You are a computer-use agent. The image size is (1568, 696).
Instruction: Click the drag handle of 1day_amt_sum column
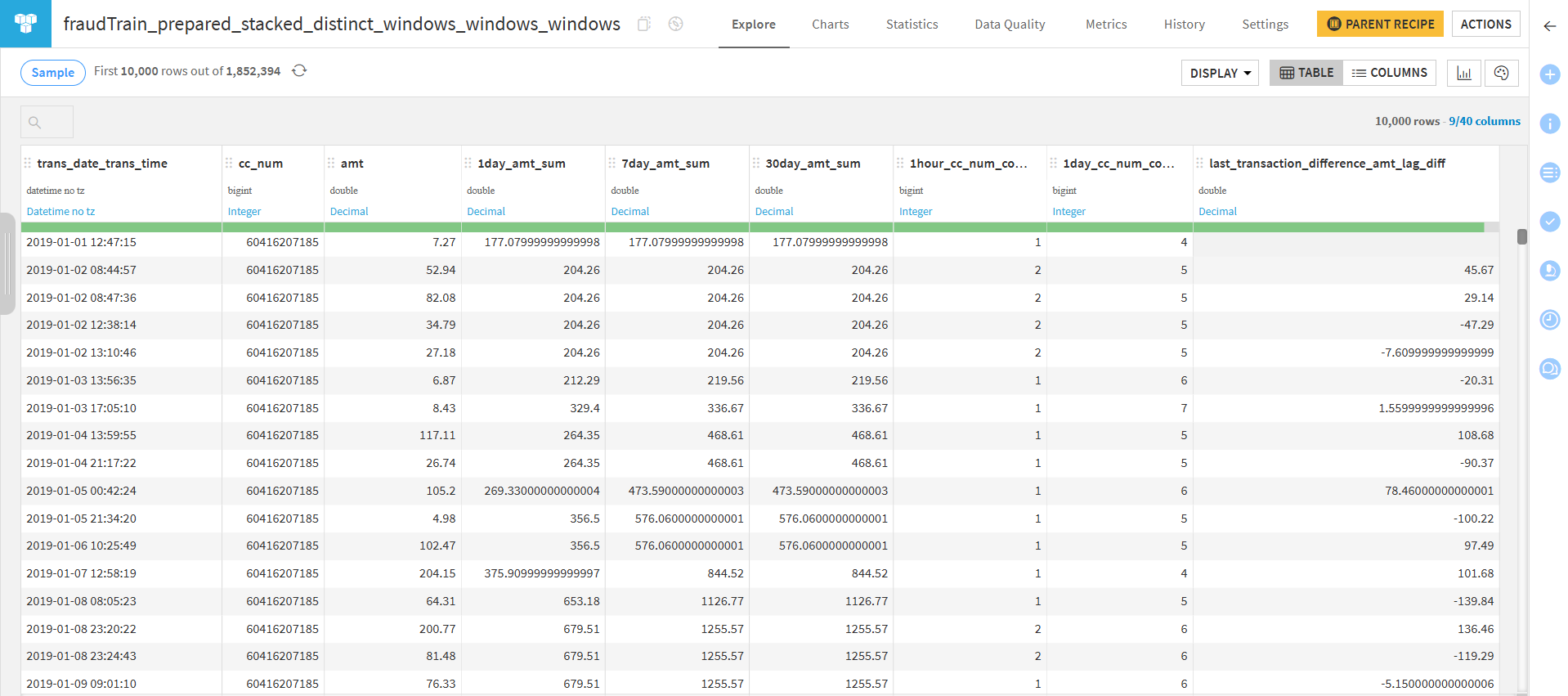[469, 164]
